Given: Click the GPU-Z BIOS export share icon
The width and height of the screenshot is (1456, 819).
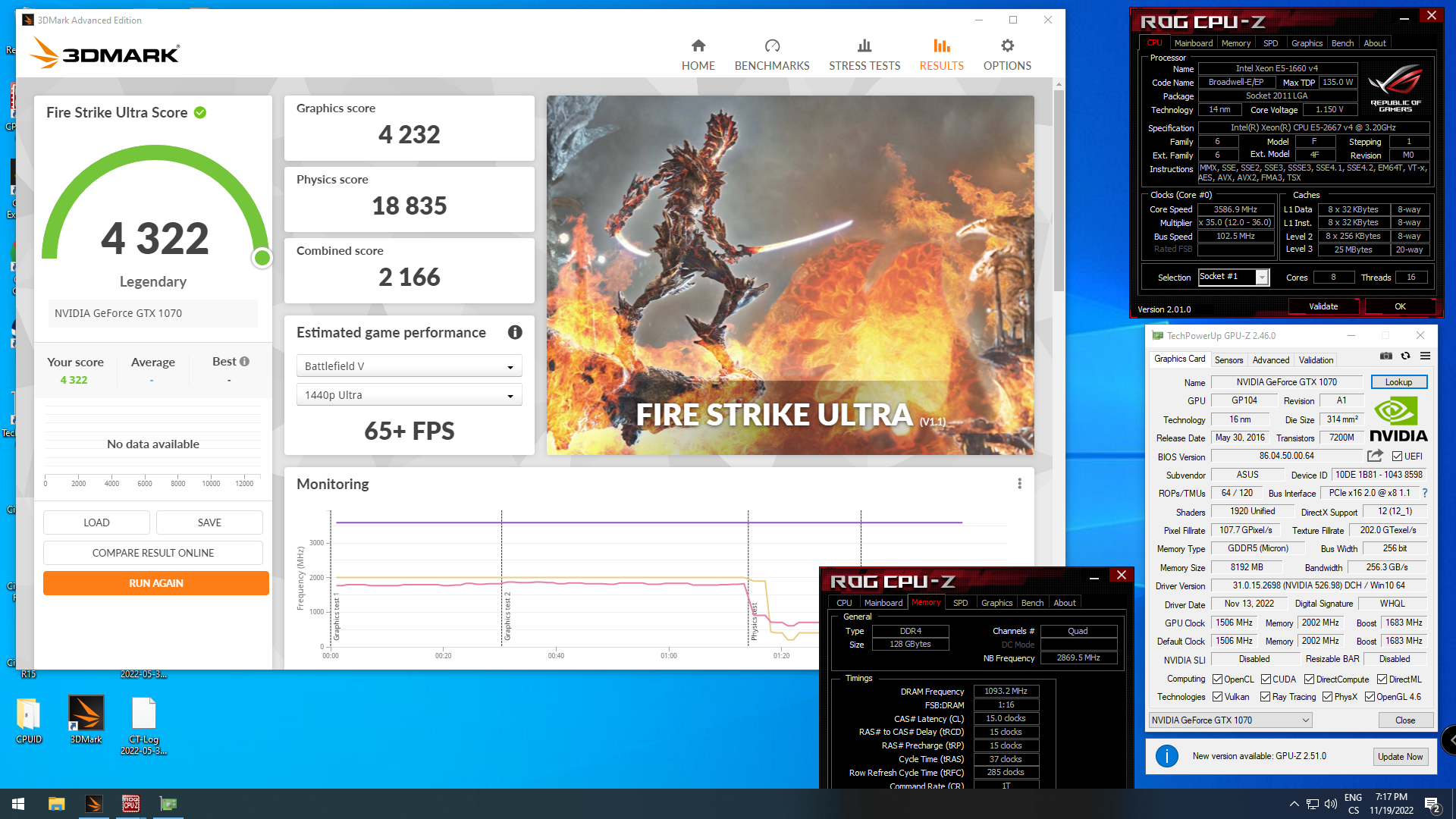Looking at the screenshot, I should pyautogui.click(x=1375, y=456).
